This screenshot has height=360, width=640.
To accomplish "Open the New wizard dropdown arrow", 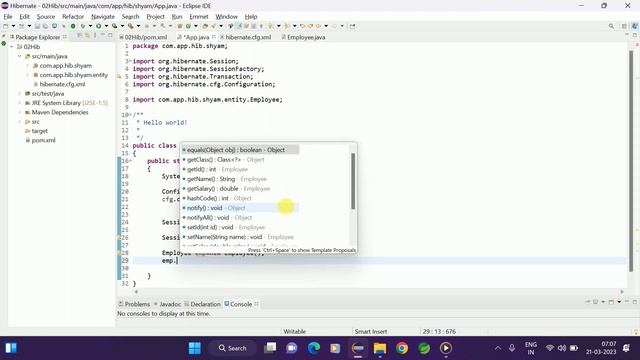I will [13, 26].
